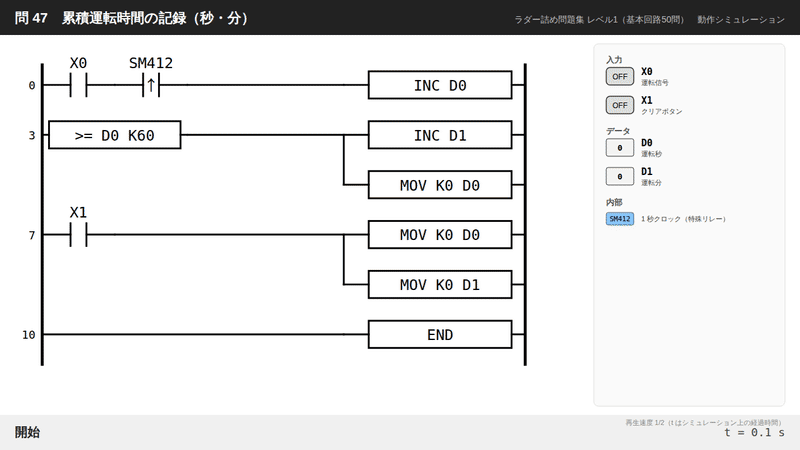800x450 pixels.
Task: Open the 動作シミュレーション header link
Action: pos(741,19)
